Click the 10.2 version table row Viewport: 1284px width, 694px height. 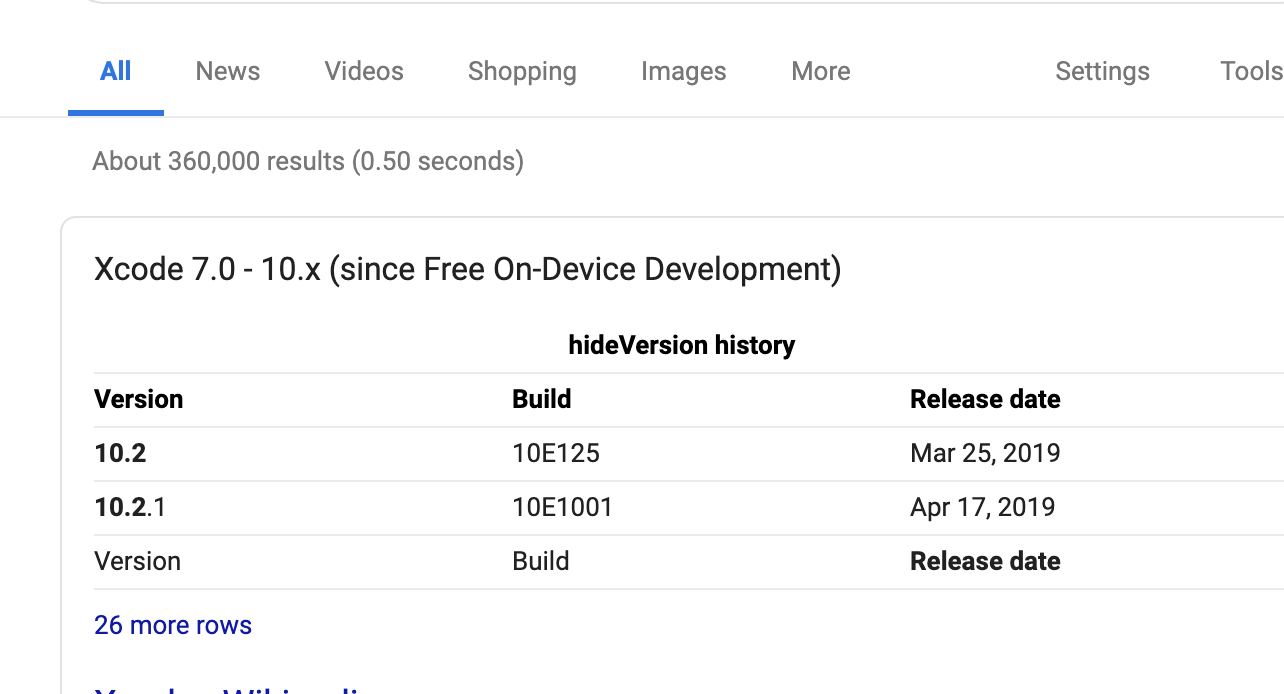[120, 453]
